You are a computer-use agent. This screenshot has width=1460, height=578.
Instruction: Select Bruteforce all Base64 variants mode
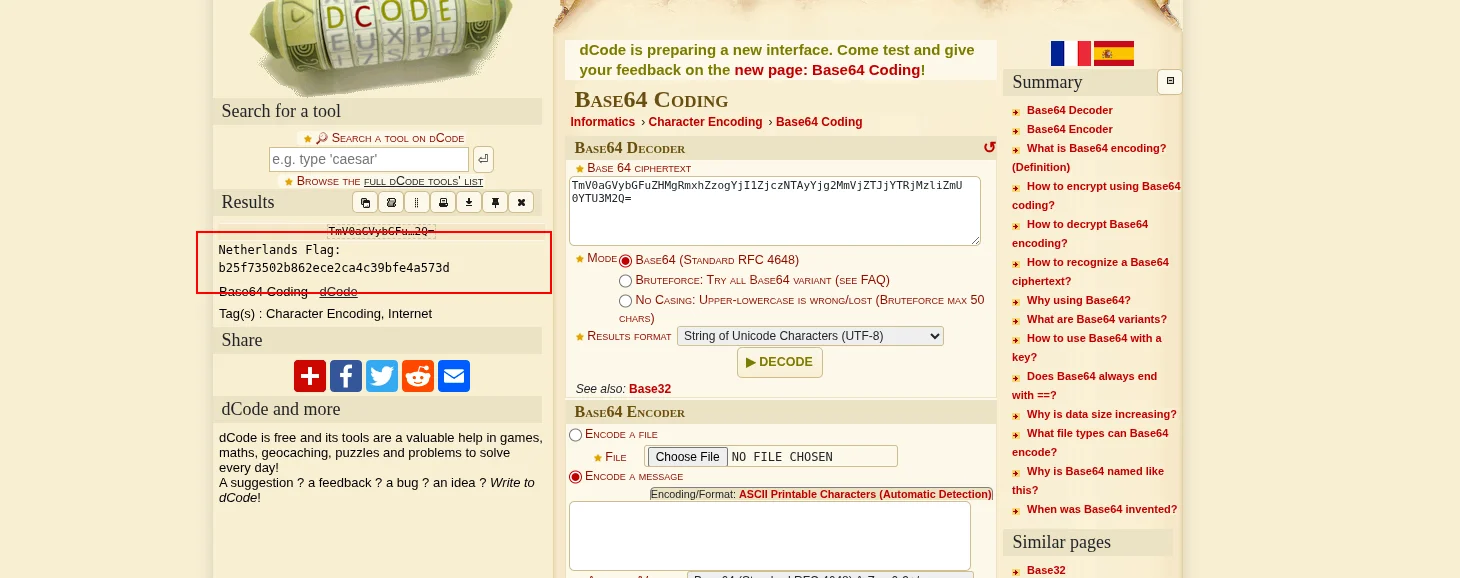[626, 281]
